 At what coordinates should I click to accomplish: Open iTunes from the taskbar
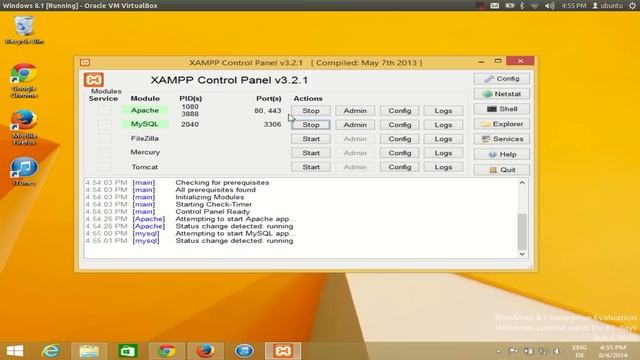coord(244,351)
